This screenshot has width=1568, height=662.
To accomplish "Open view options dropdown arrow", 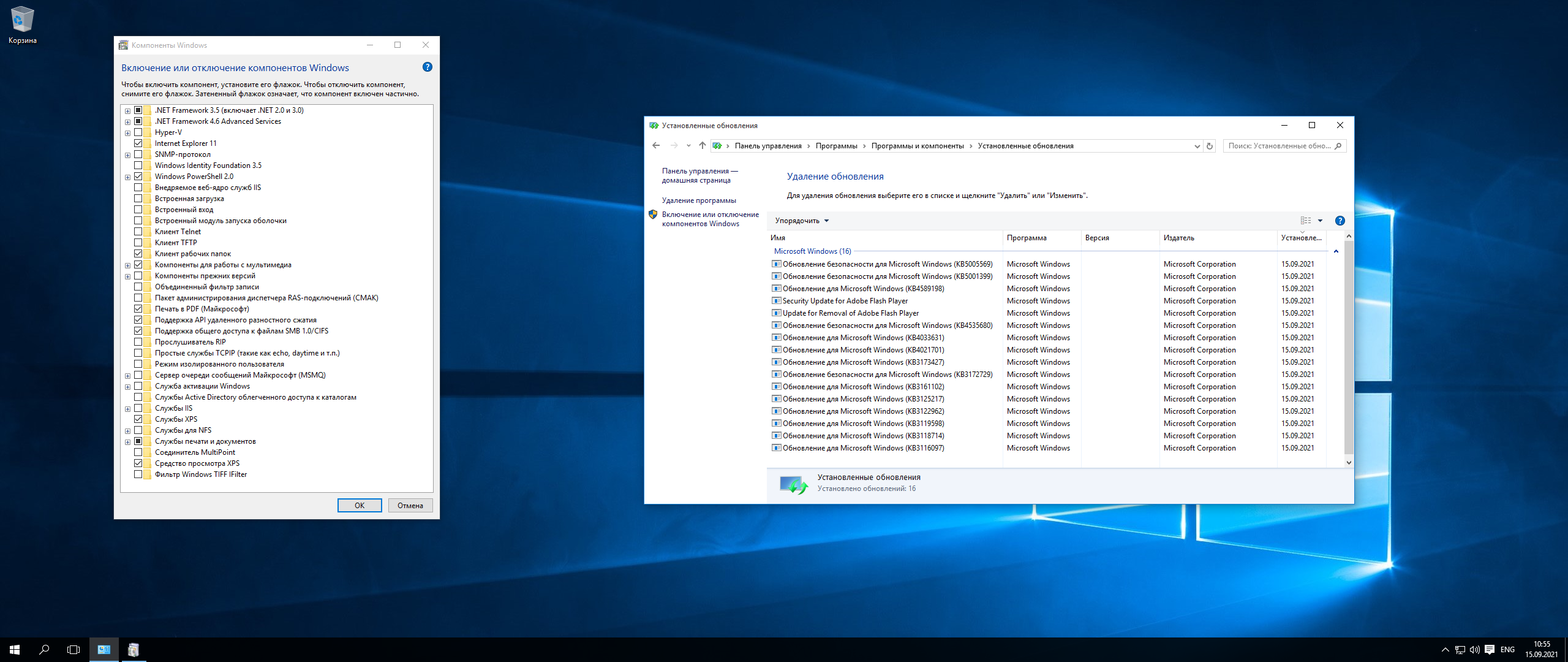I will pos(1320,221).
